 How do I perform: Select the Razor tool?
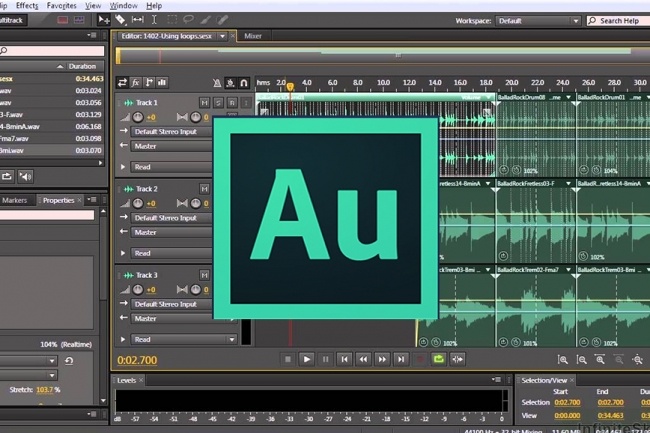point(120,19)
